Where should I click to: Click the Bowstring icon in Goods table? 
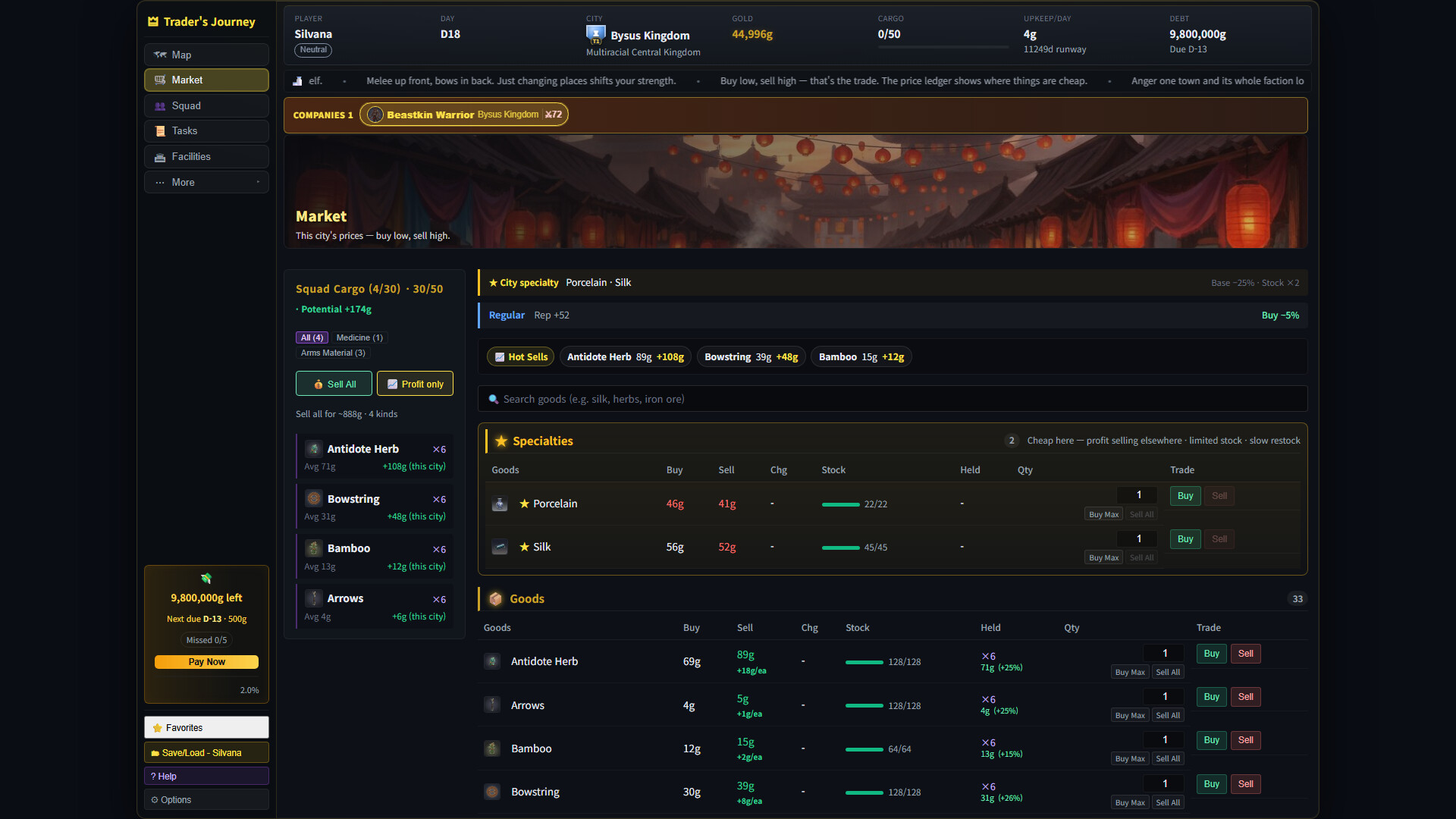tap(492, 792)
